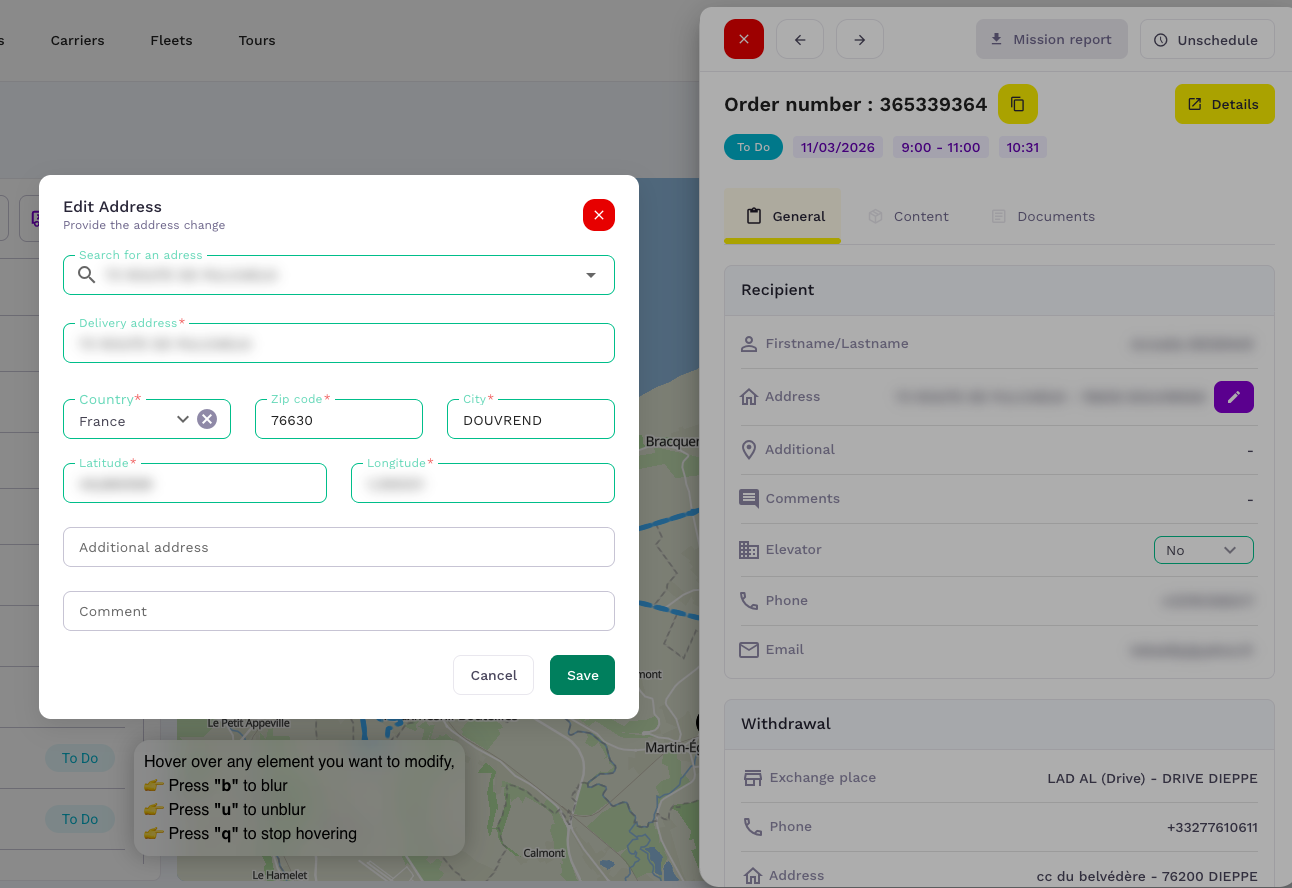Screen dimensions: 1292x888
Task: Click into the Additional address field
Action: (338, 547)
